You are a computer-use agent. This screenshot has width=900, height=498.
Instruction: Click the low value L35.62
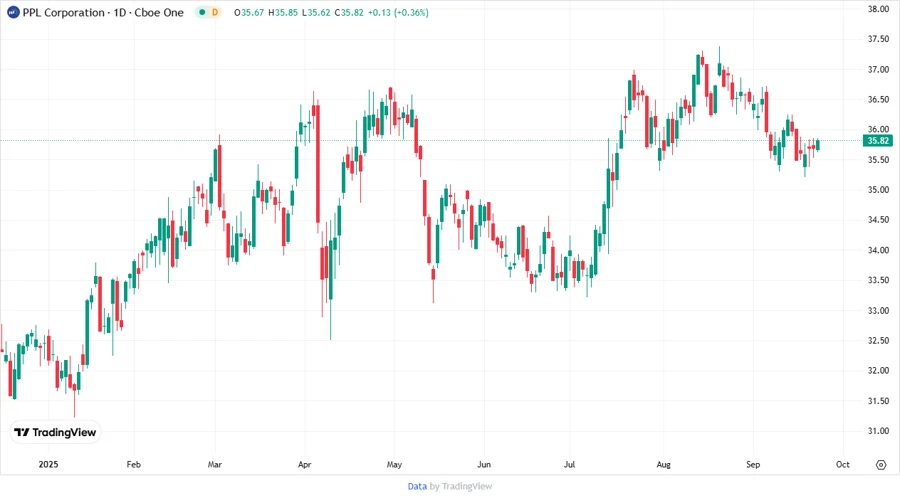pos(316,13)
